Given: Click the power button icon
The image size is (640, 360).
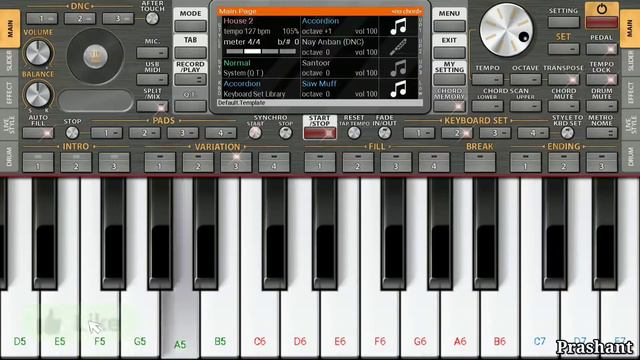Looking at the screenshot, I should (x=602, y=9).
